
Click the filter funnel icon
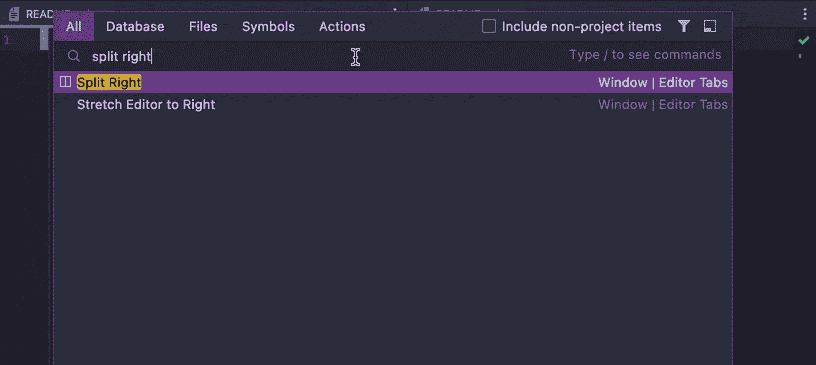(684, 27)
